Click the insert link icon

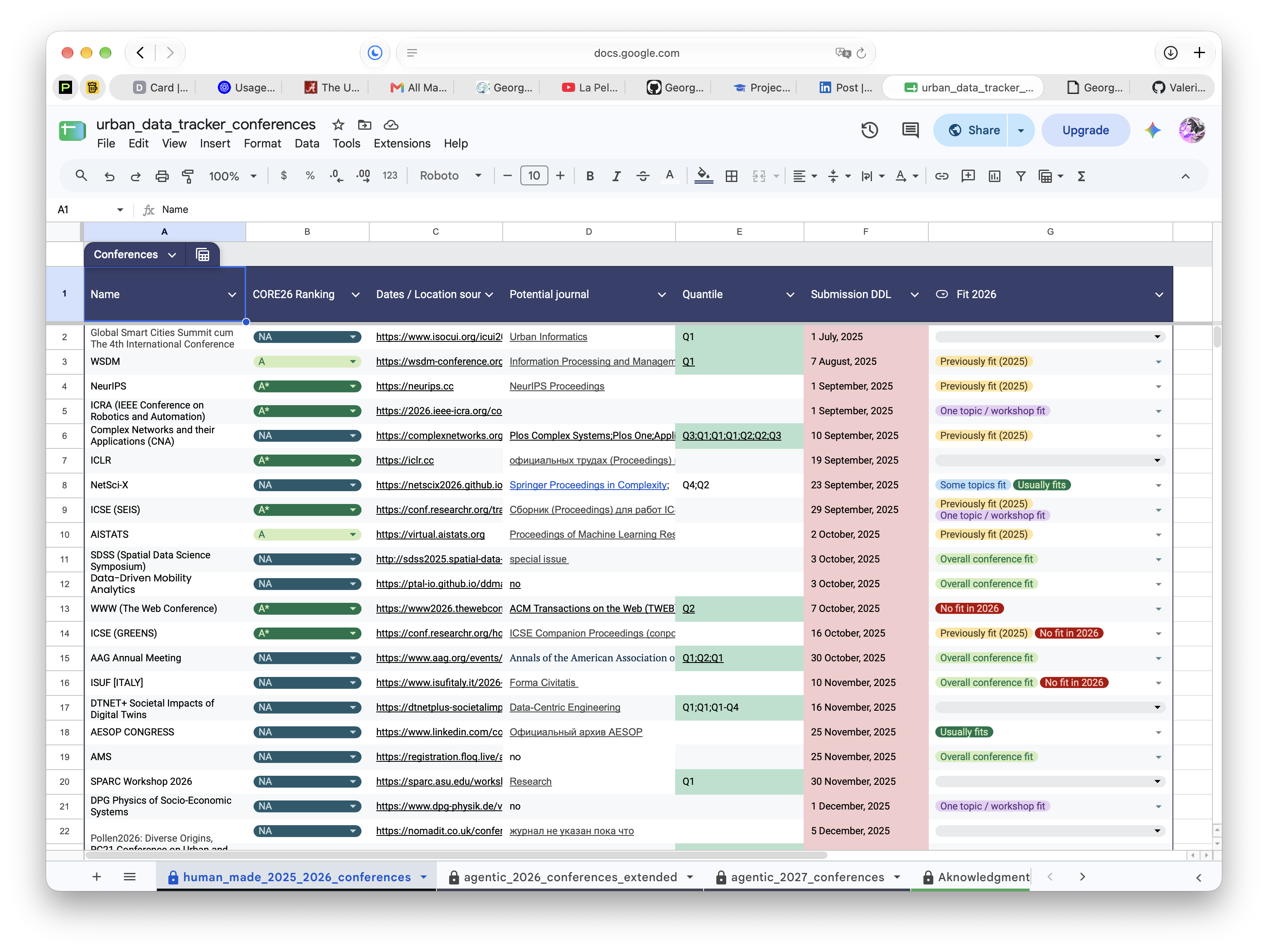[941, 176]
